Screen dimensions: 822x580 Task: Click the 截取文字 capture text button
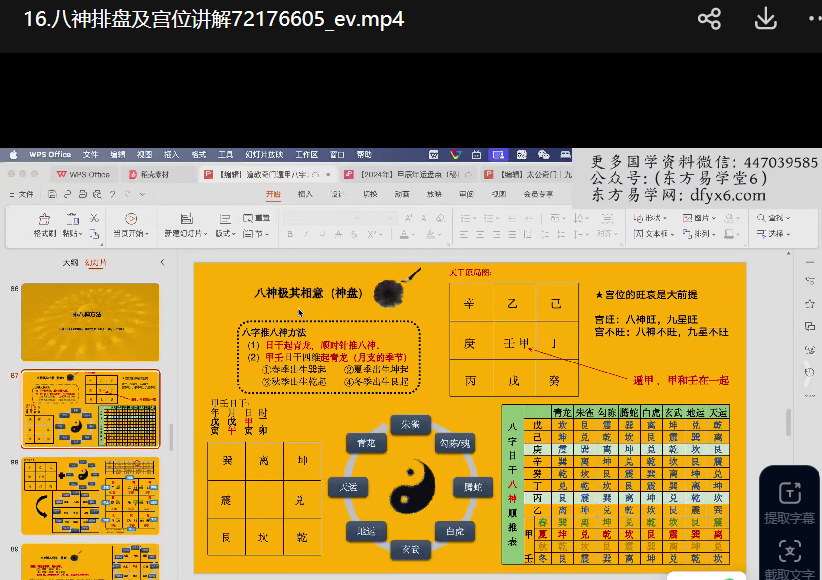point(789,560)
